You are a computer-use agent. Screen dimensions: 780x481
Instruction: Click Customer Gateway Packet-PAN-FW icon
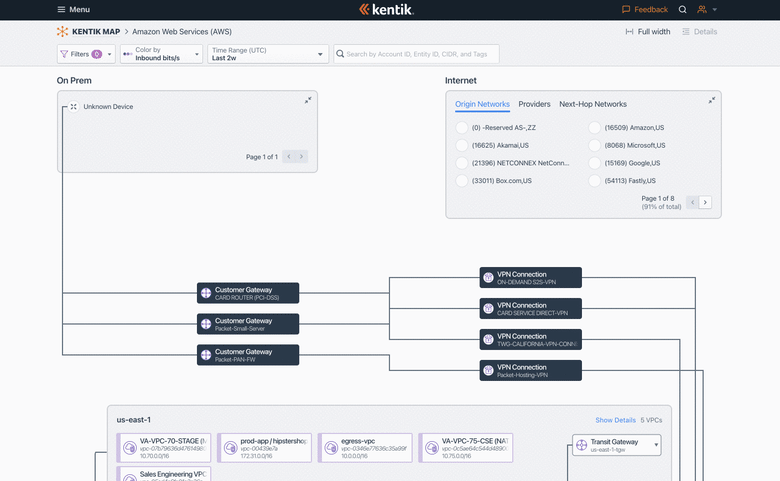[206, 355]
